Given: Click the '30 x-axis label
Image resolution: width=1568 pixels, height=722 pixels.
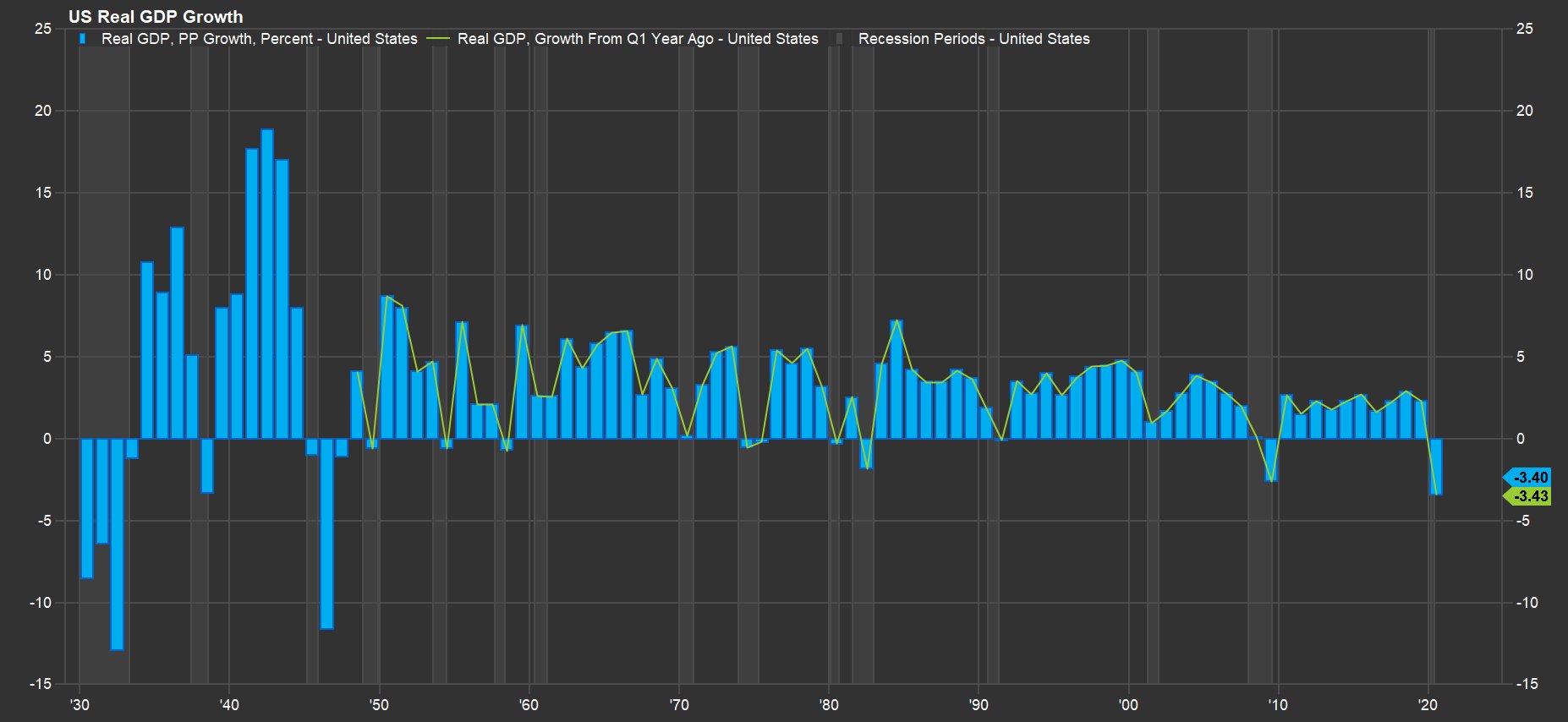Looking at the screenshot, I should click(x=79, y=705).
